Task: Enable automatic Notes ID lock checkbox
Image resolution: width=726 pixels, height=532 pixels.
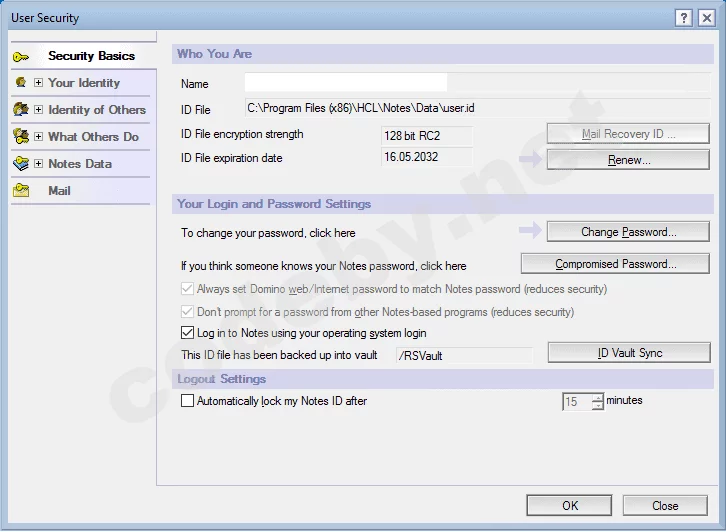Action: click(187, 401)
